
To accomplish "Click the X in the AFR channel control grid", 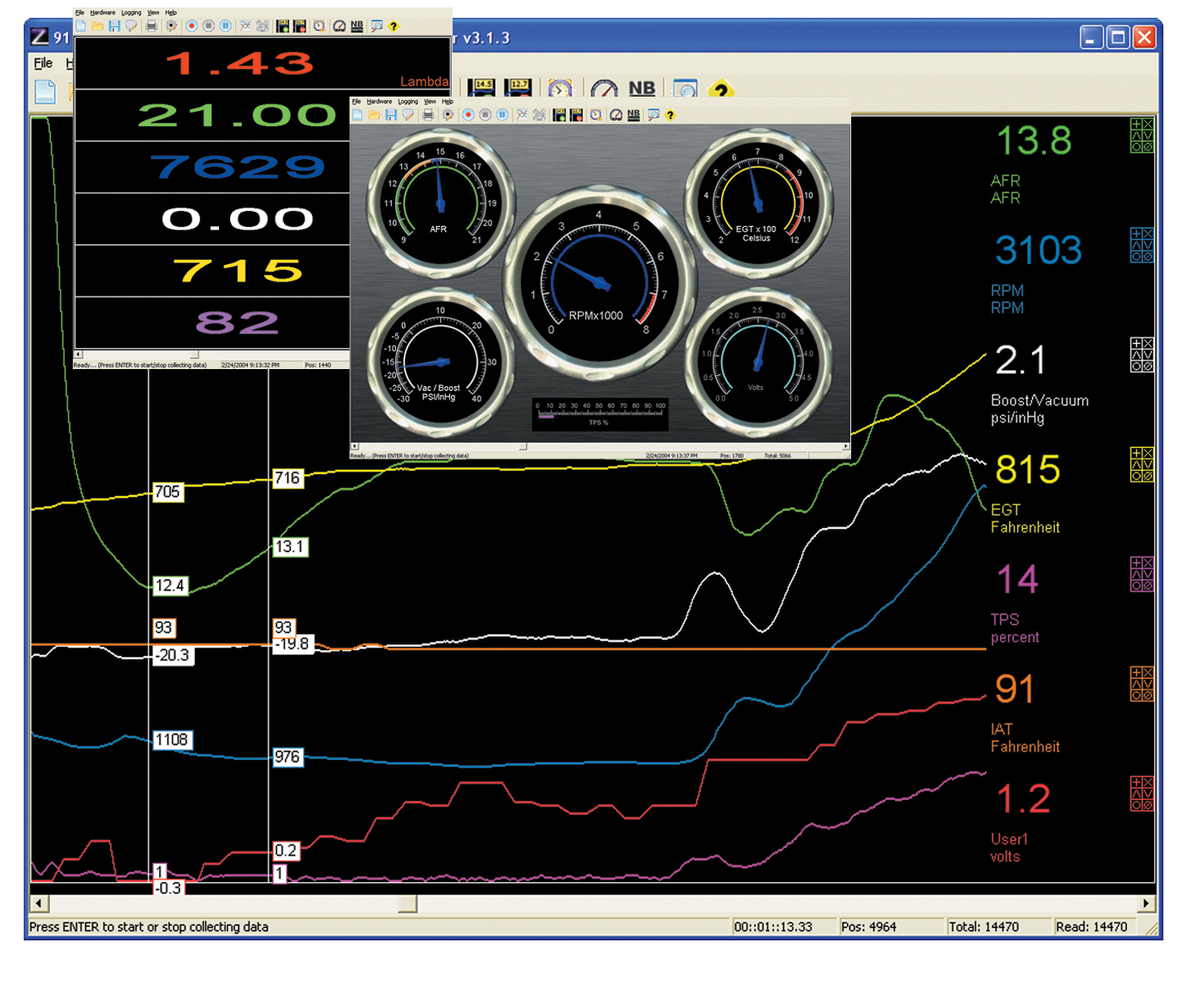I will pyautogui.click(x=1147, y=124).
